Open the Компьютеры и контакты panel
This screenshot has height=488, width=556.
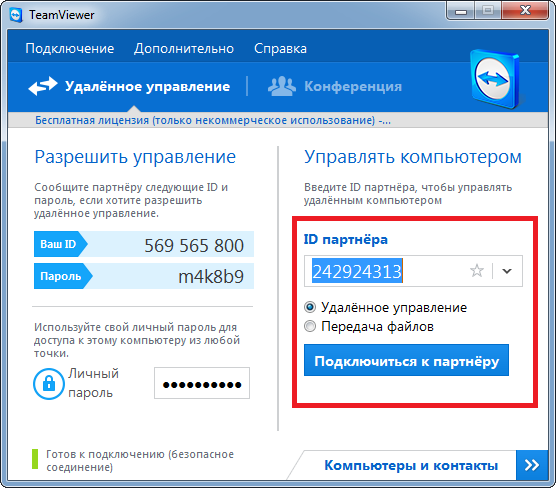tap(411, 465)
